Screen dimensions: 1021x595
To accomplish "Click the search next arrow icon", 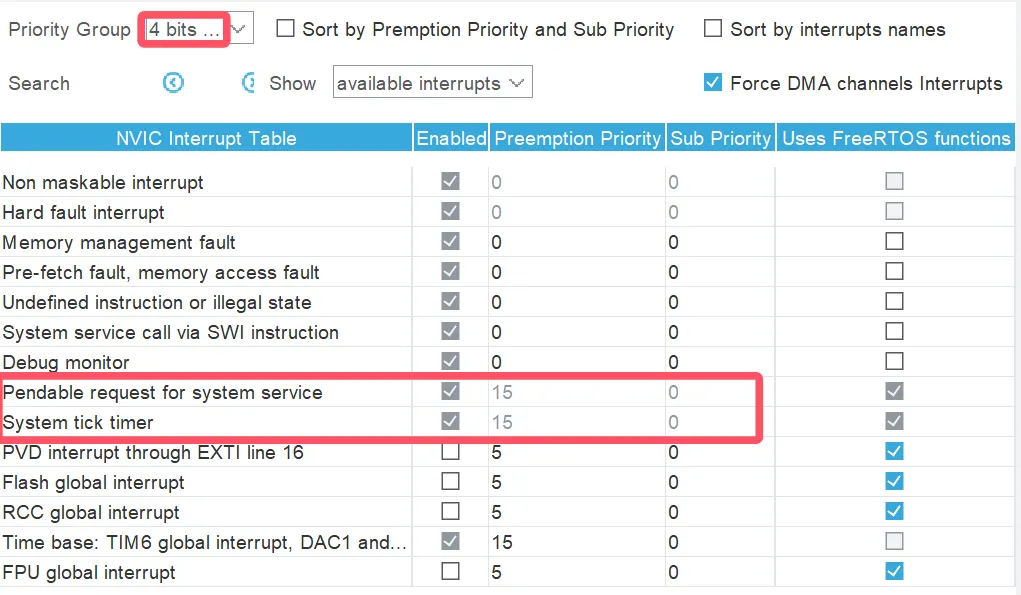I will point(249,83).
